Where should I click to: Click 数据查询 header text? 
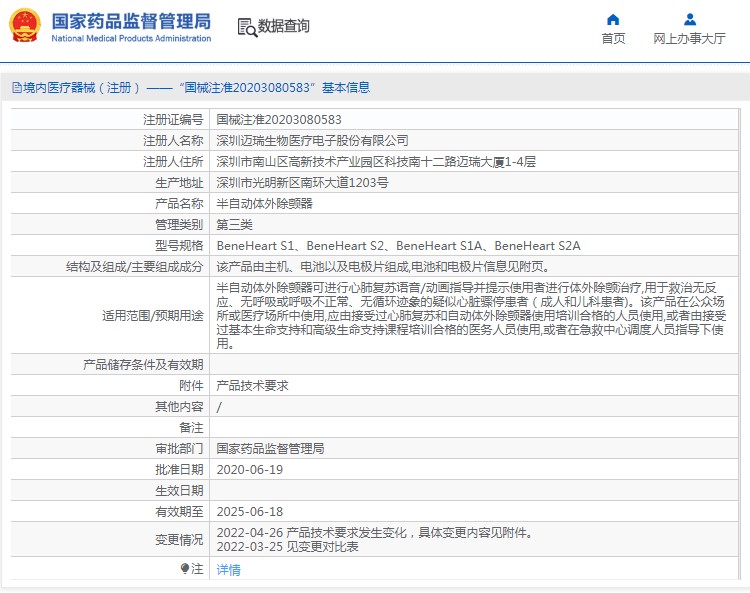click(284, 26)
